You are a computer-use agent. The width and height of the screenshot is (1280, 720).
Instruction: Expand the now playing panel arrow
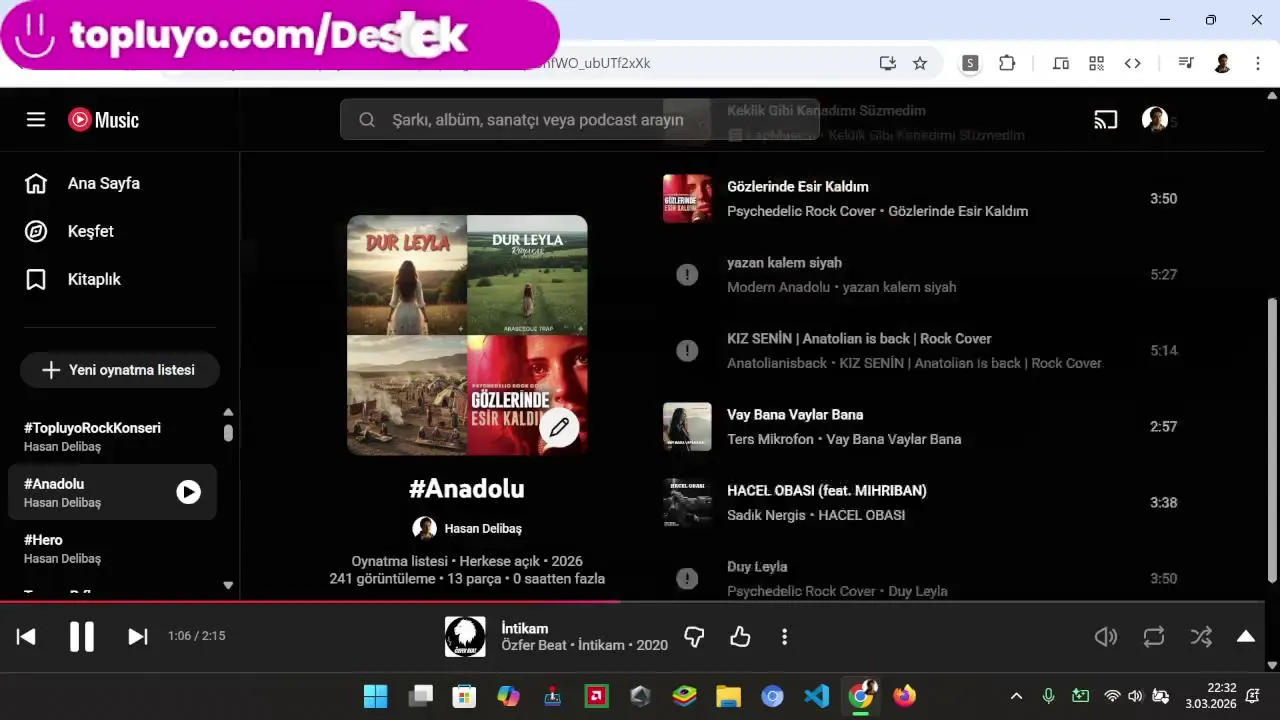pyautogui.click(x=1246, y=636)
